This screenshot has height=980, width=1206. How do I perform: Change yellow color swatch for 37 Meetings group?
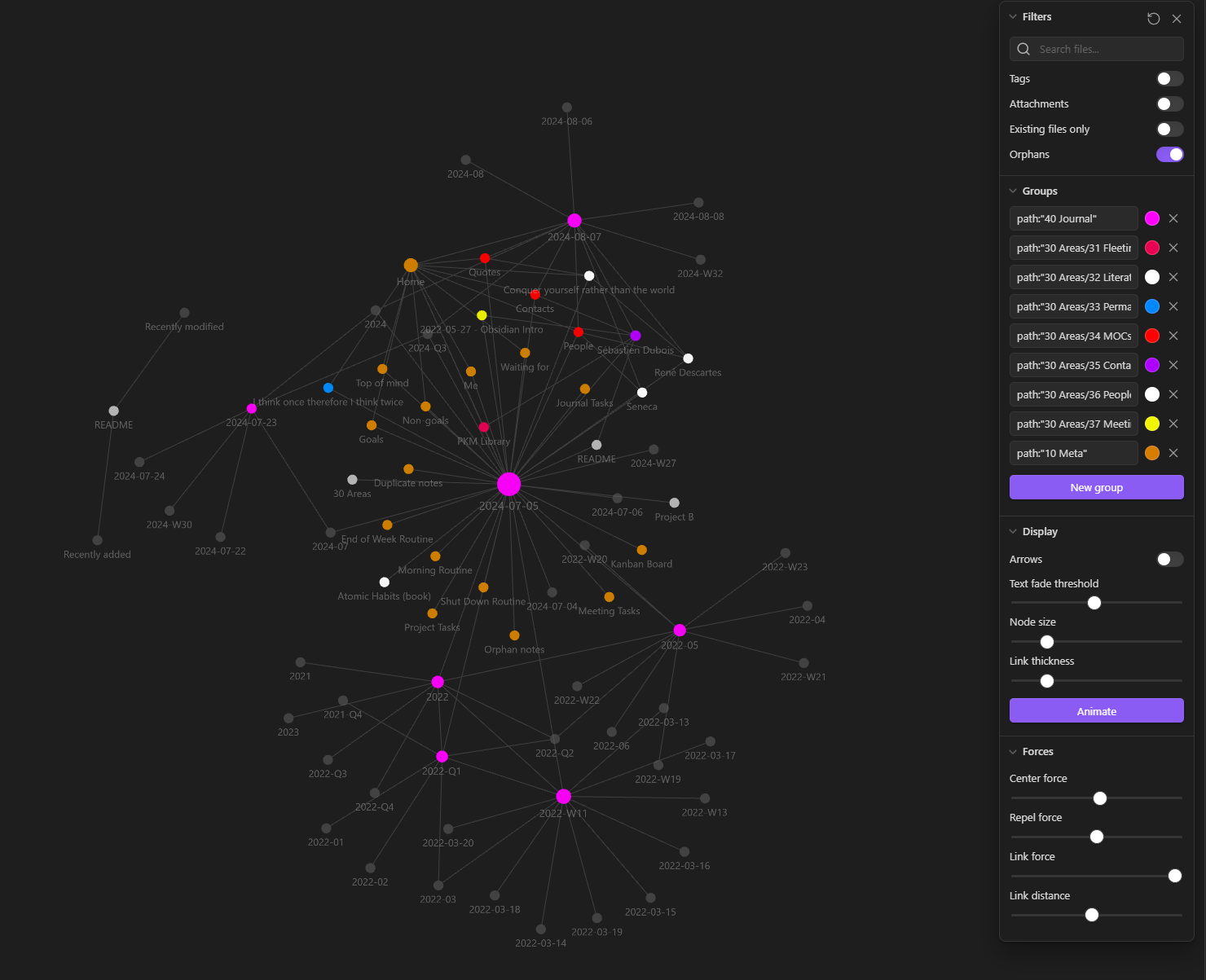coord(1152,424)
